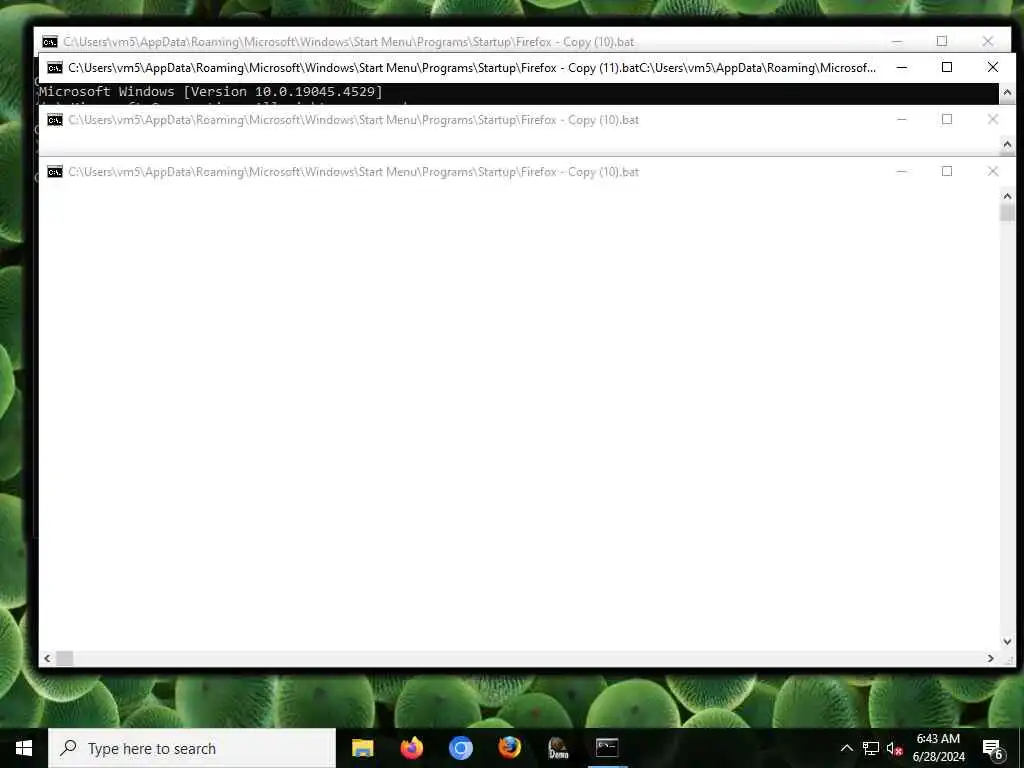The image size is (1024, 768).
Task: Select the Copy (11).bat window title bar
Action: [472, 68]
